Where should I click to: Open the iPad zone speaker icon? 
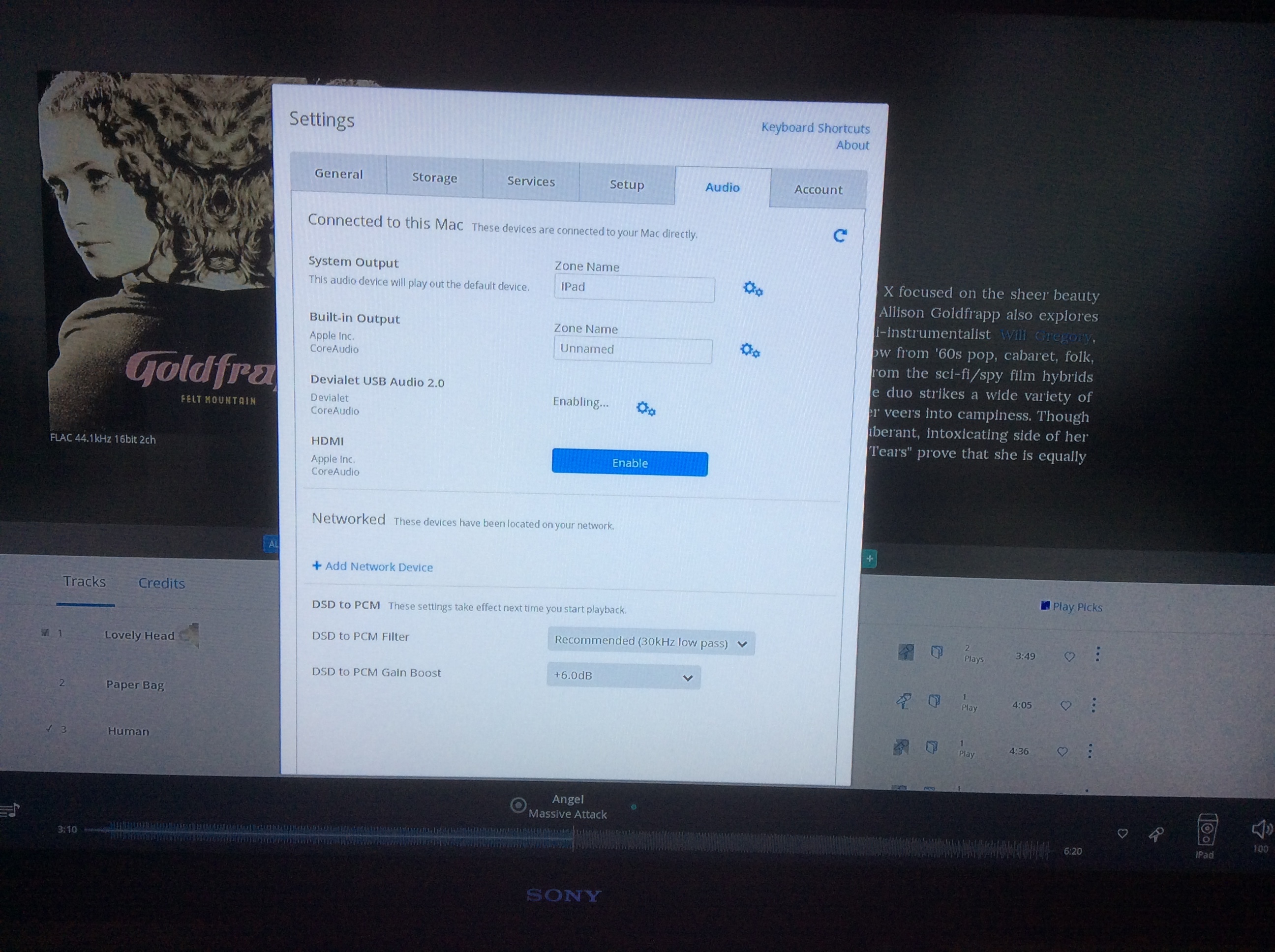pos(1207,831)
